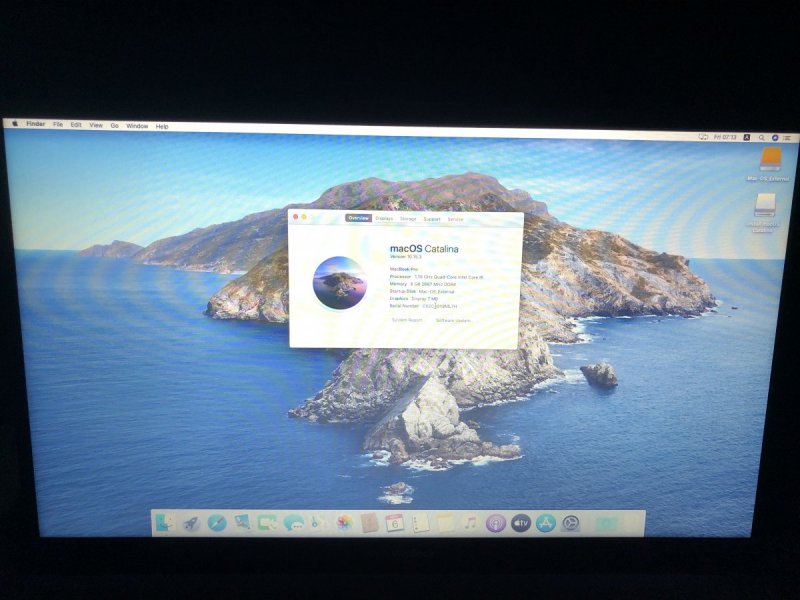Click the Graphics information line
800x600 pixels.
[x=414, y=298]
